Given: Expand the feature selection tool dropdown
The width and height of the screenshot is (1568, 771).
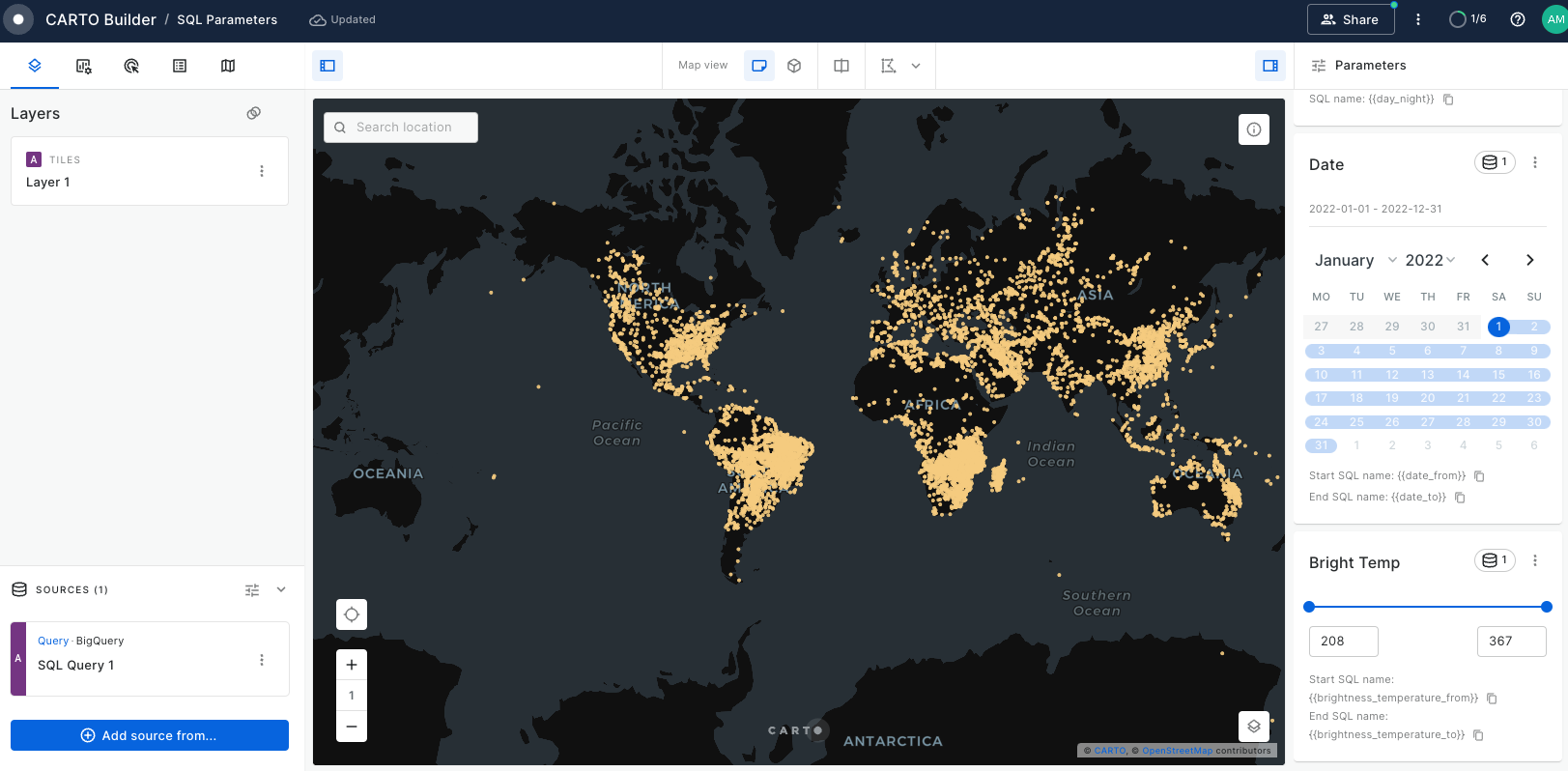Looking at the screenshot, I should [x=916, y=66].
